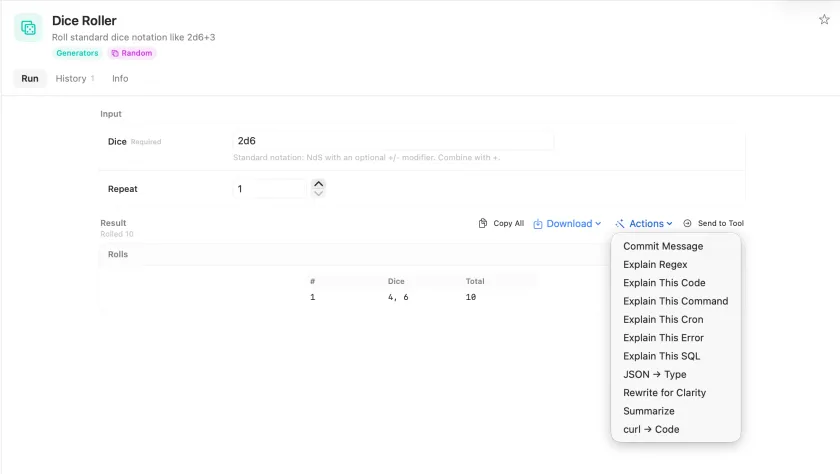Image resolution: width=840 pixels, height=474 pixels.
Task: Click the 'Rolled 10' result summary
Action: coord(117,234)
